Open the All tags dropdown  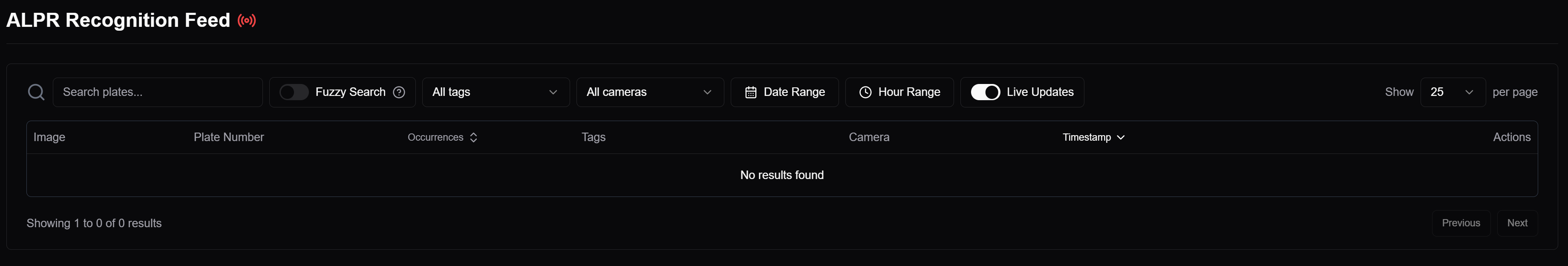[x=495, y=93]
